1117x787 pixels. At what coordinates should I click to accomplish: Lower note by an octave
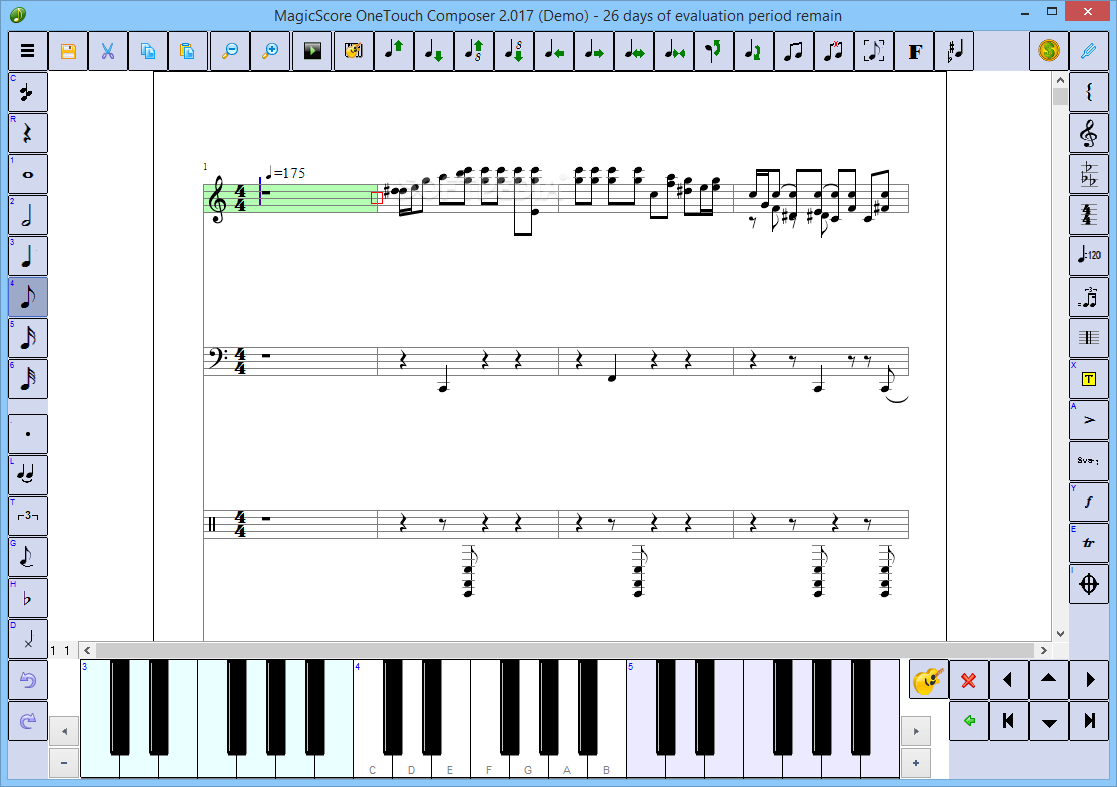[514, 51]
